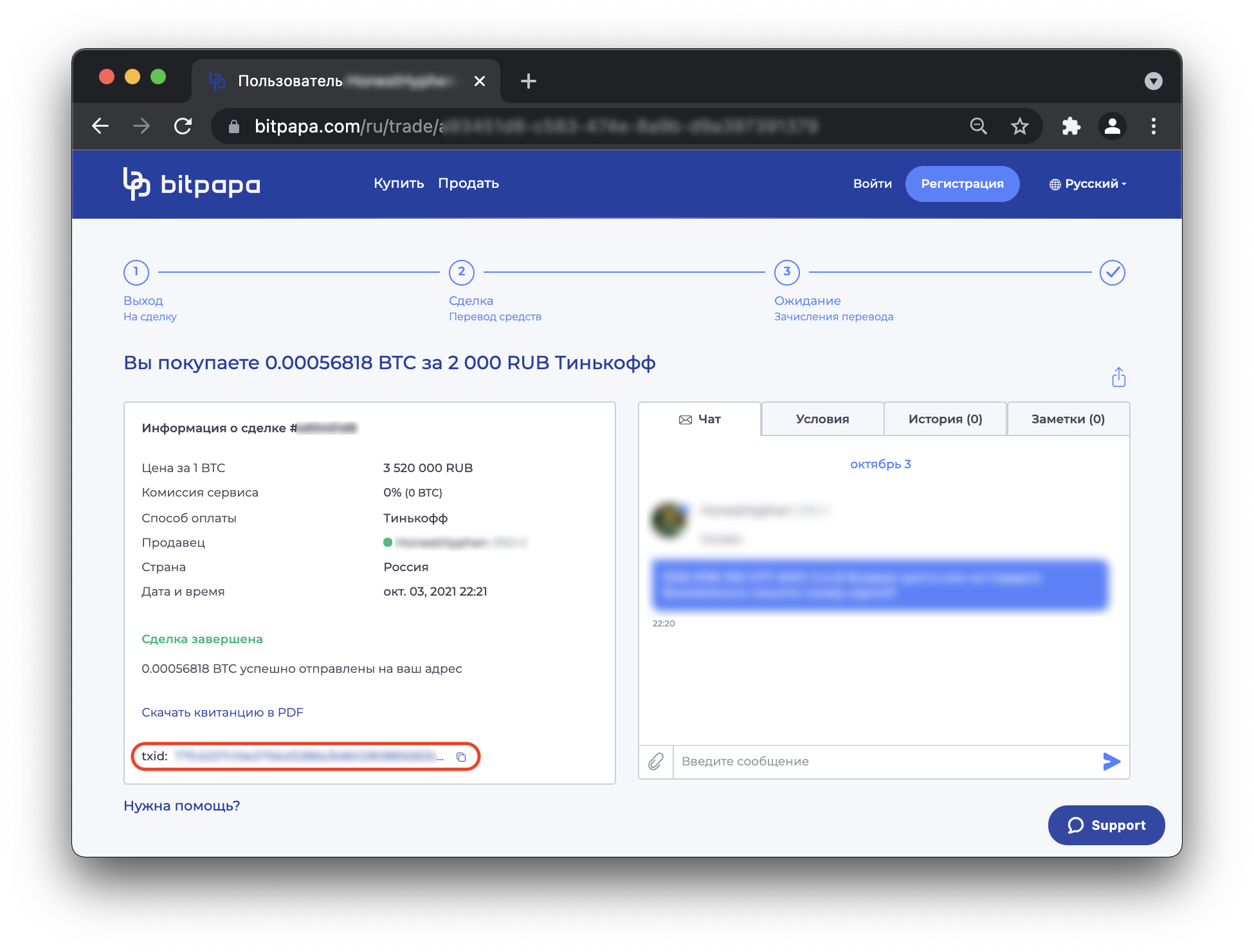Viewport: 1254px width, 952px height.
Task: Focus the Введите сообщение input field
Action: [x=884, y=762]
